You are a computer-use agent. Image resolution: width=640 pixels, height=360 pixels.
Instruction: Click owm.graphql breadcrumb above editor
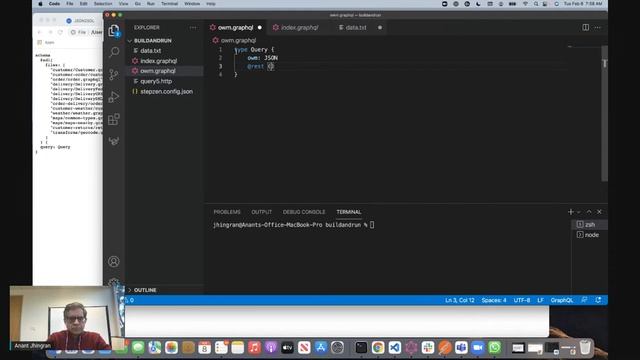238,40
